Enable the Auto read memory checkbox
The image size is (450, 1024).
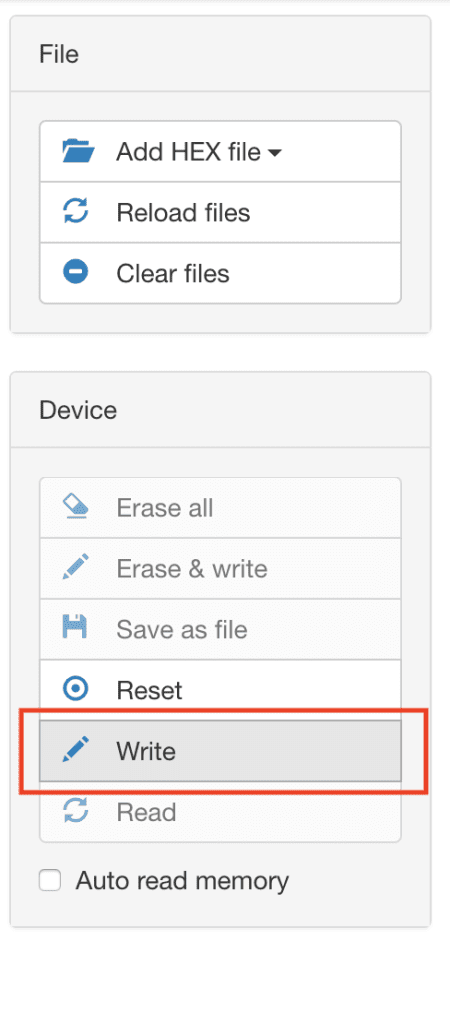[50, 880]
